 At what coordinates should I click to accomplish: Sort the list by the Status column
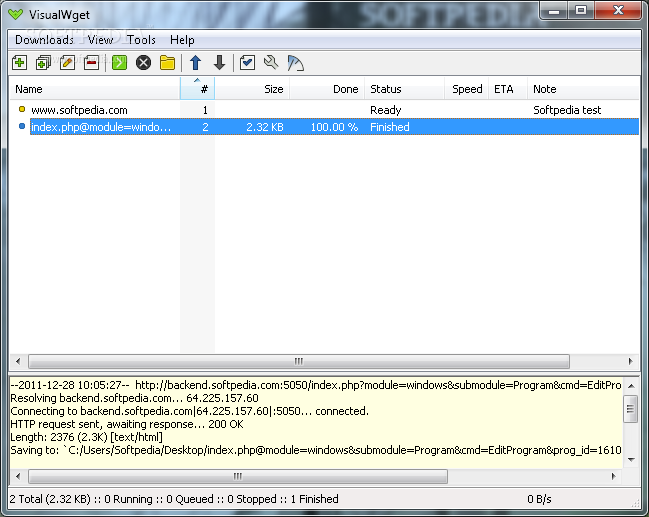(404, 89)
